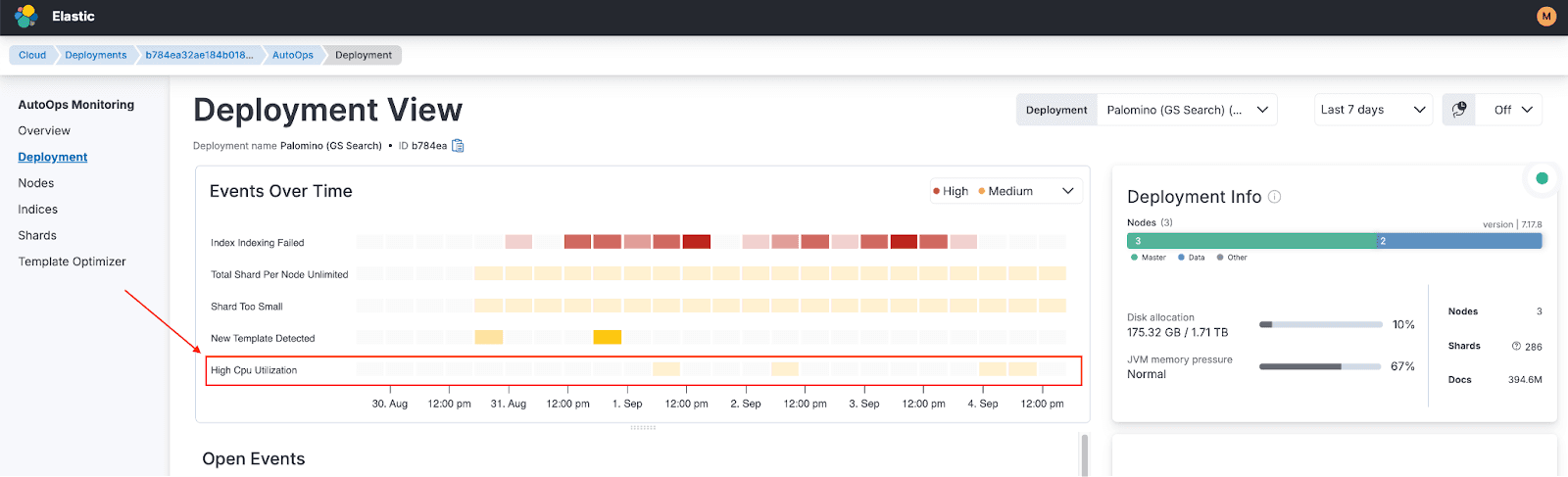Open the auto-refresh Off dropdown
Image resolution: width=1568 pixels, height=477 pixels.
[x=1512, y=110]
